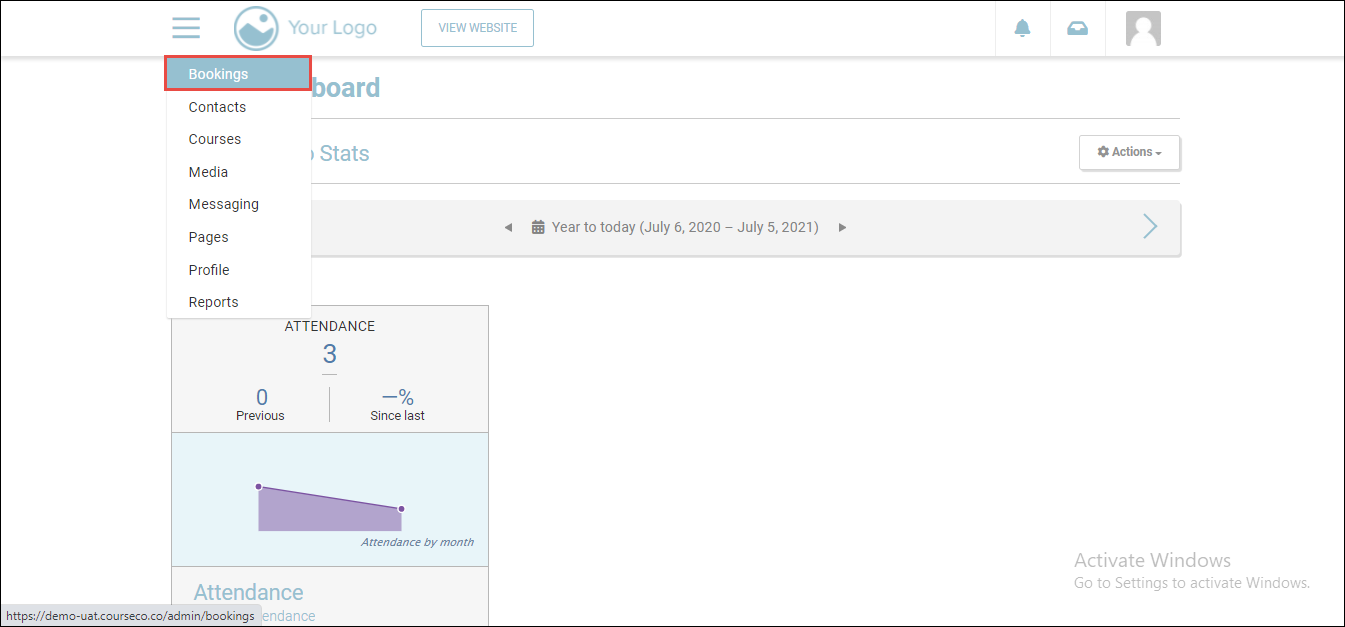The height and width of the screenshot is (627, 1345).
Task: Open Courses in the navigation menu
Action: [215, 139]
